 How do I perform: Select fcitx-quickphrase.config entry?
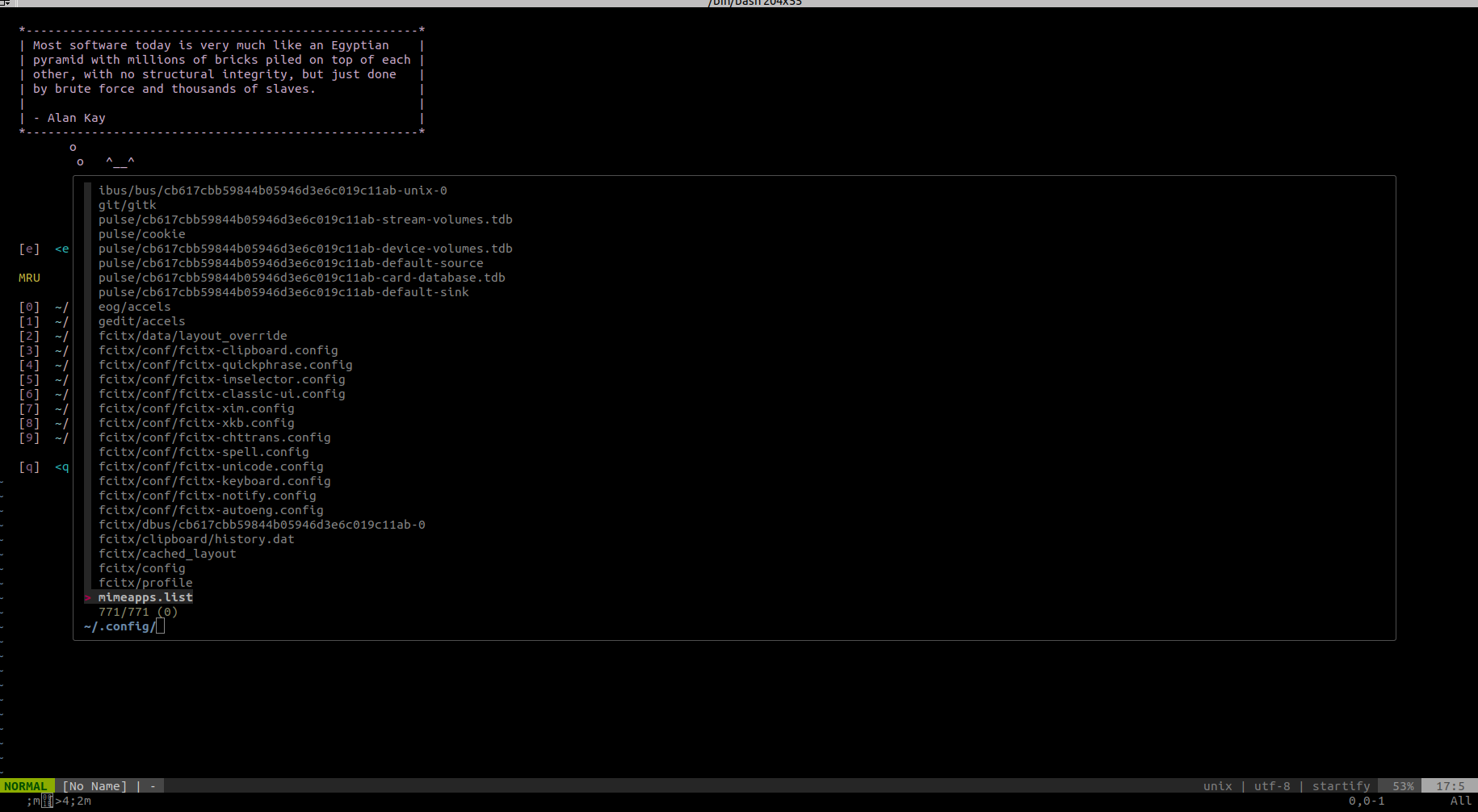pyautogui.click(x=225, y=365)
